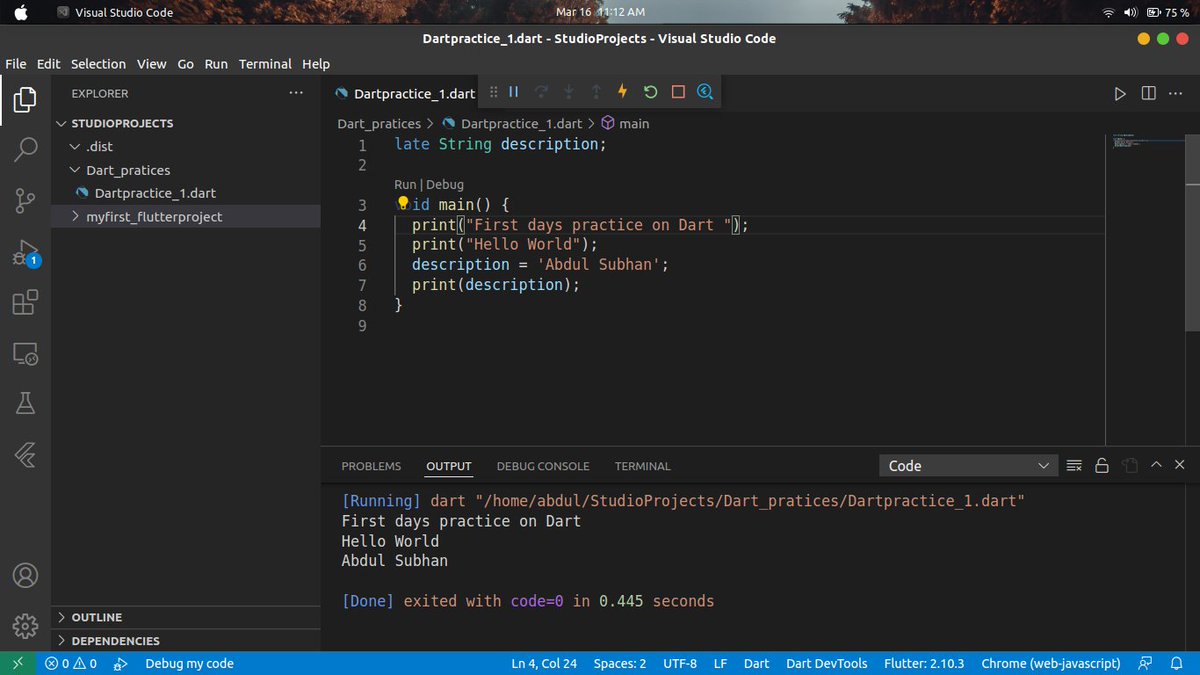Run the code with the play icon

(1120, 93)
